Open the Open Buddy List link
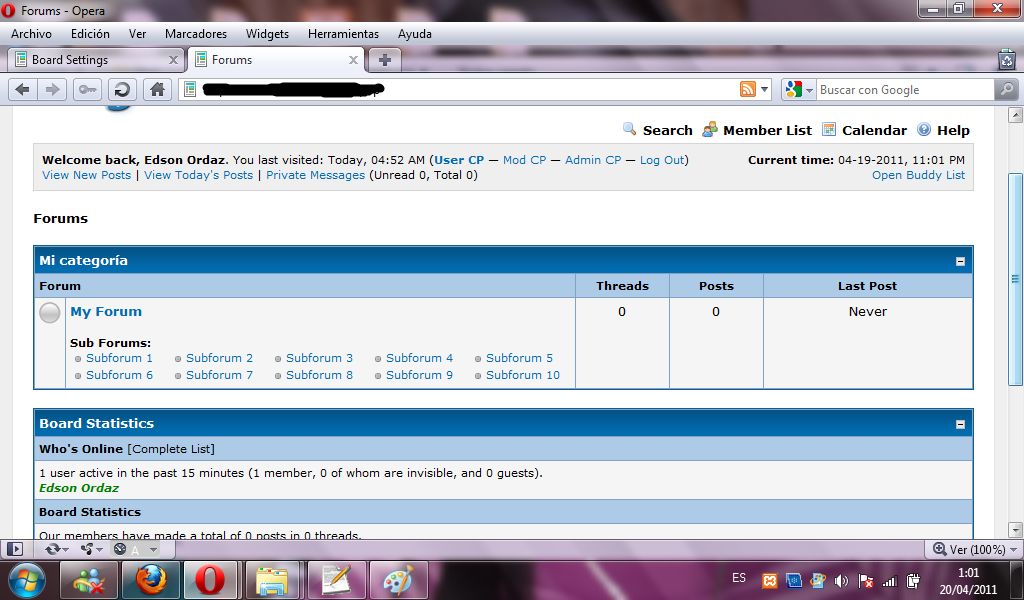This screenshot has width=1024, height=600. (918, 175)
